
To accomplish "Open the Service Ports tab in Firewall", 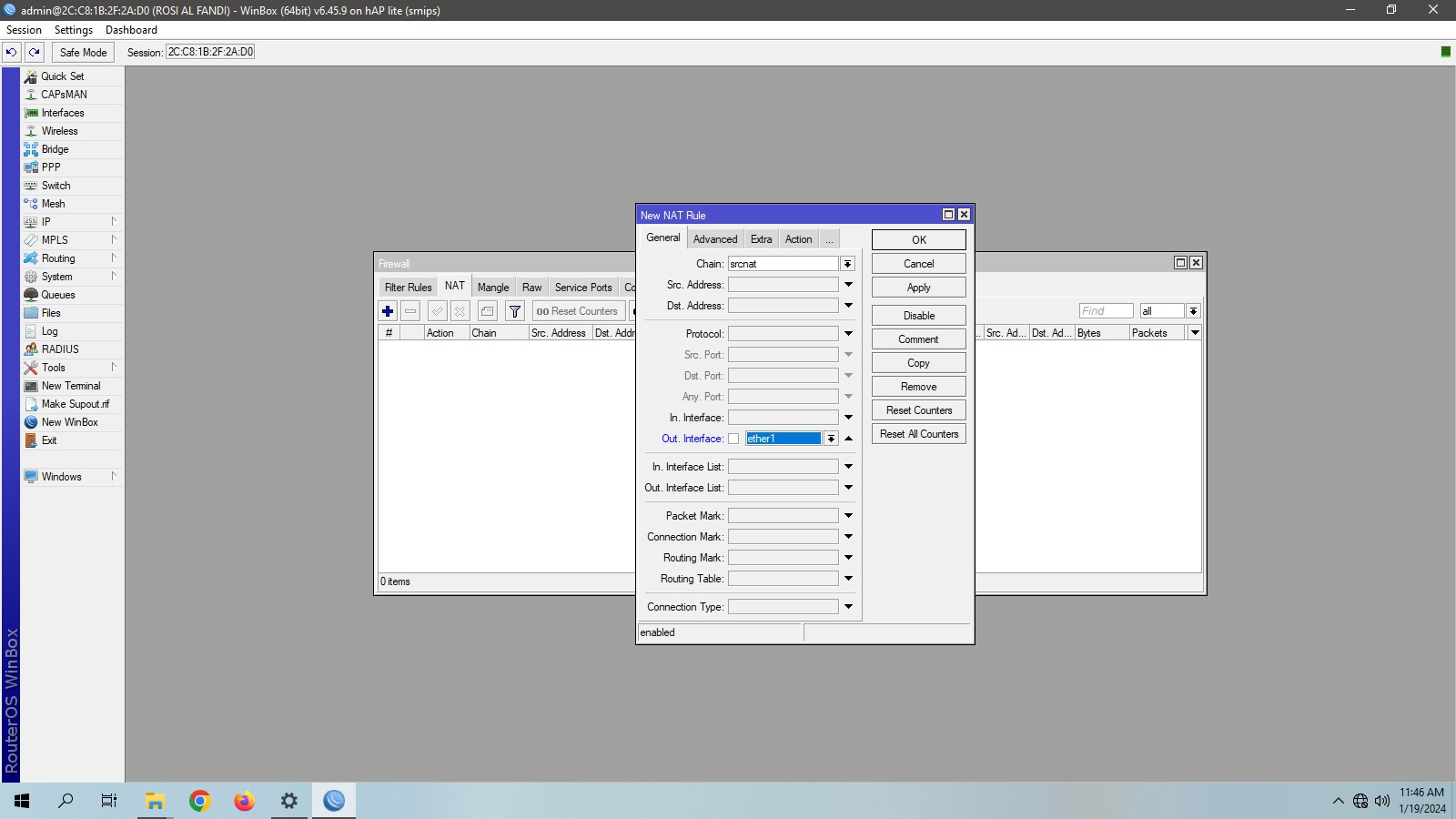I will point(583,288).
